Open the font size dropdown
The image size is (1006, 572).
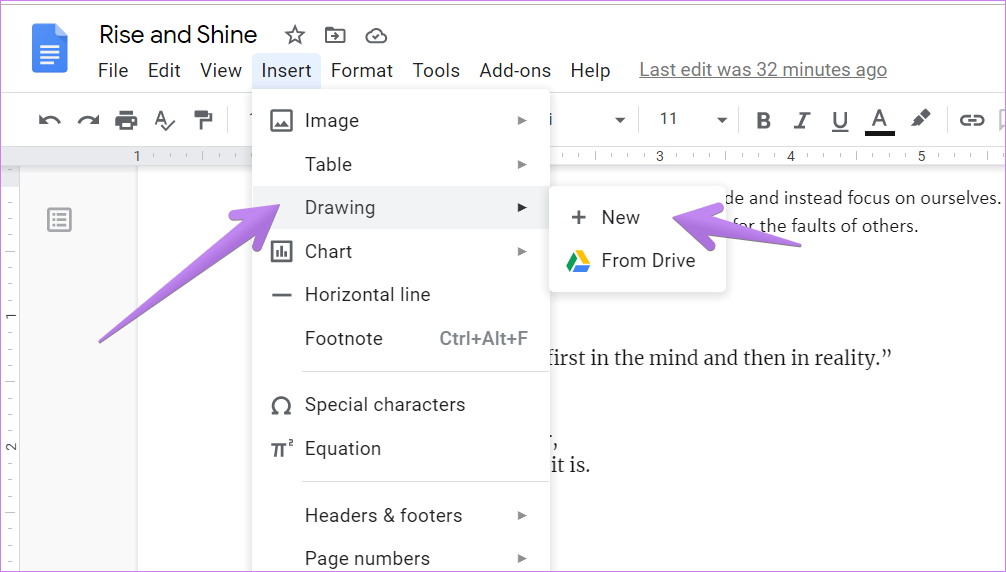click(x=721, y=121)
